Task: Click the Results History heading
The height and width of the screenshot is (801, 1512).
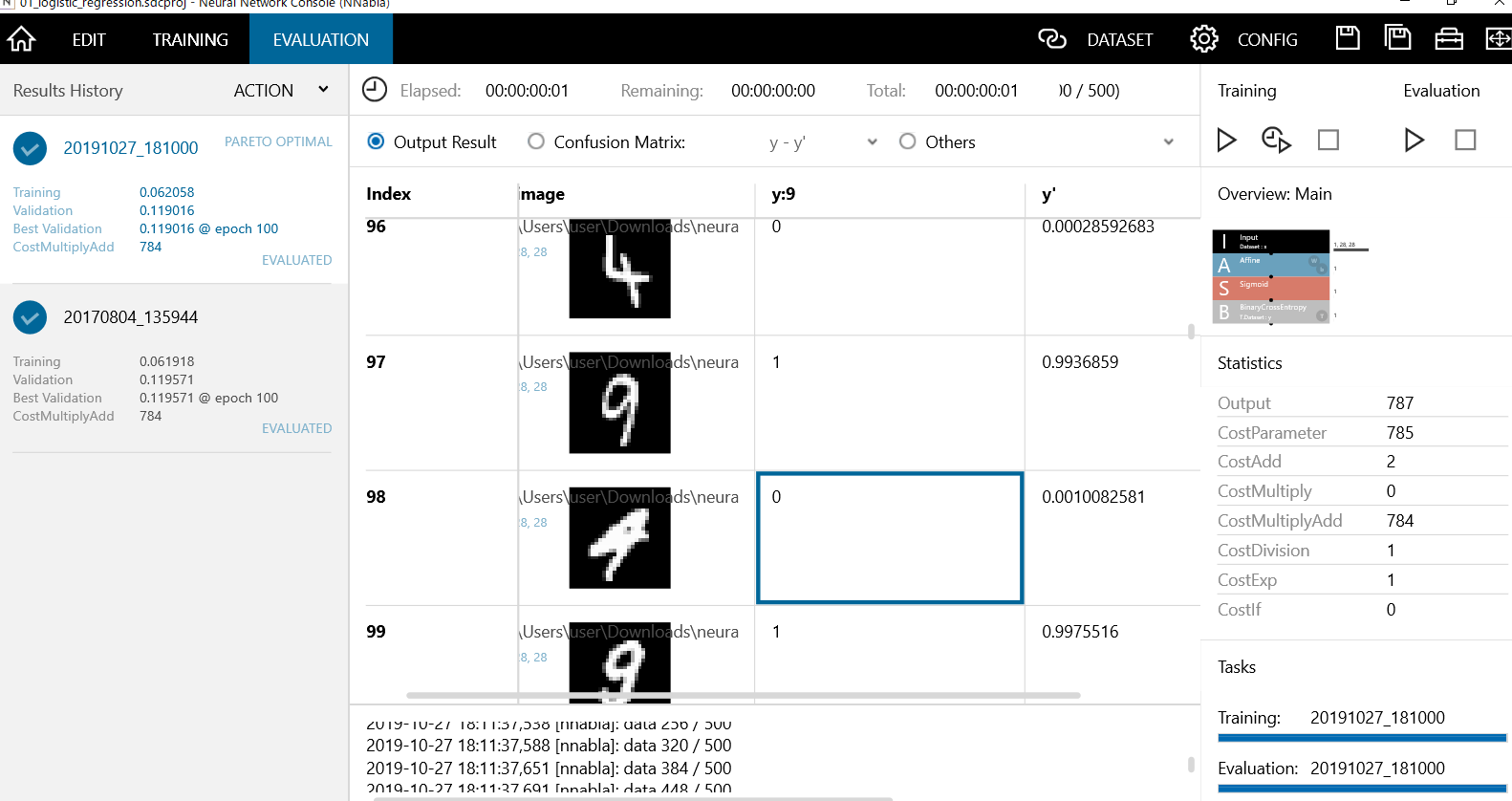Action: pos(68,91)
